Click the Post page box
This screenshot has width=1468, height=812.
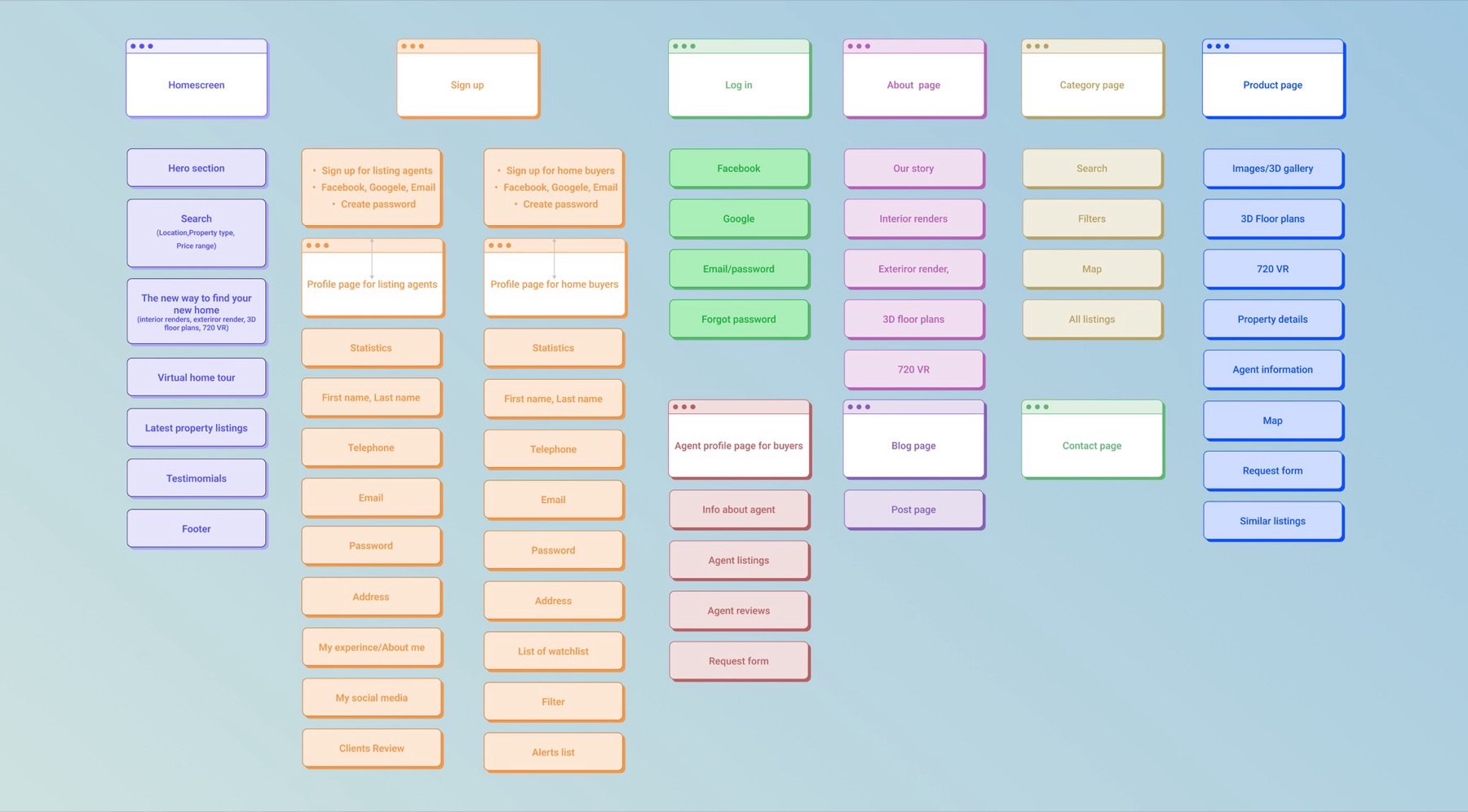913,510
